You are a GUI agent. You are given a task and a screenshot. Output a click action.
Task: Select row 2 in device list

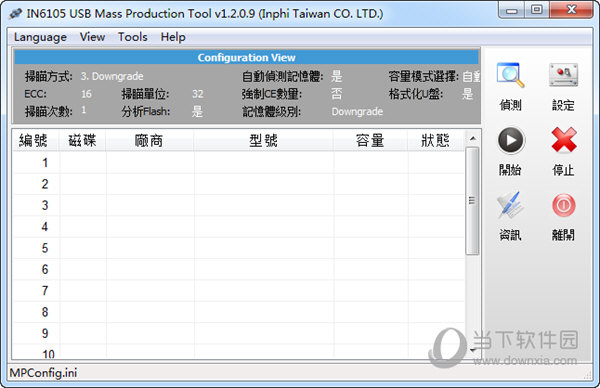click(x=239, y=184)
